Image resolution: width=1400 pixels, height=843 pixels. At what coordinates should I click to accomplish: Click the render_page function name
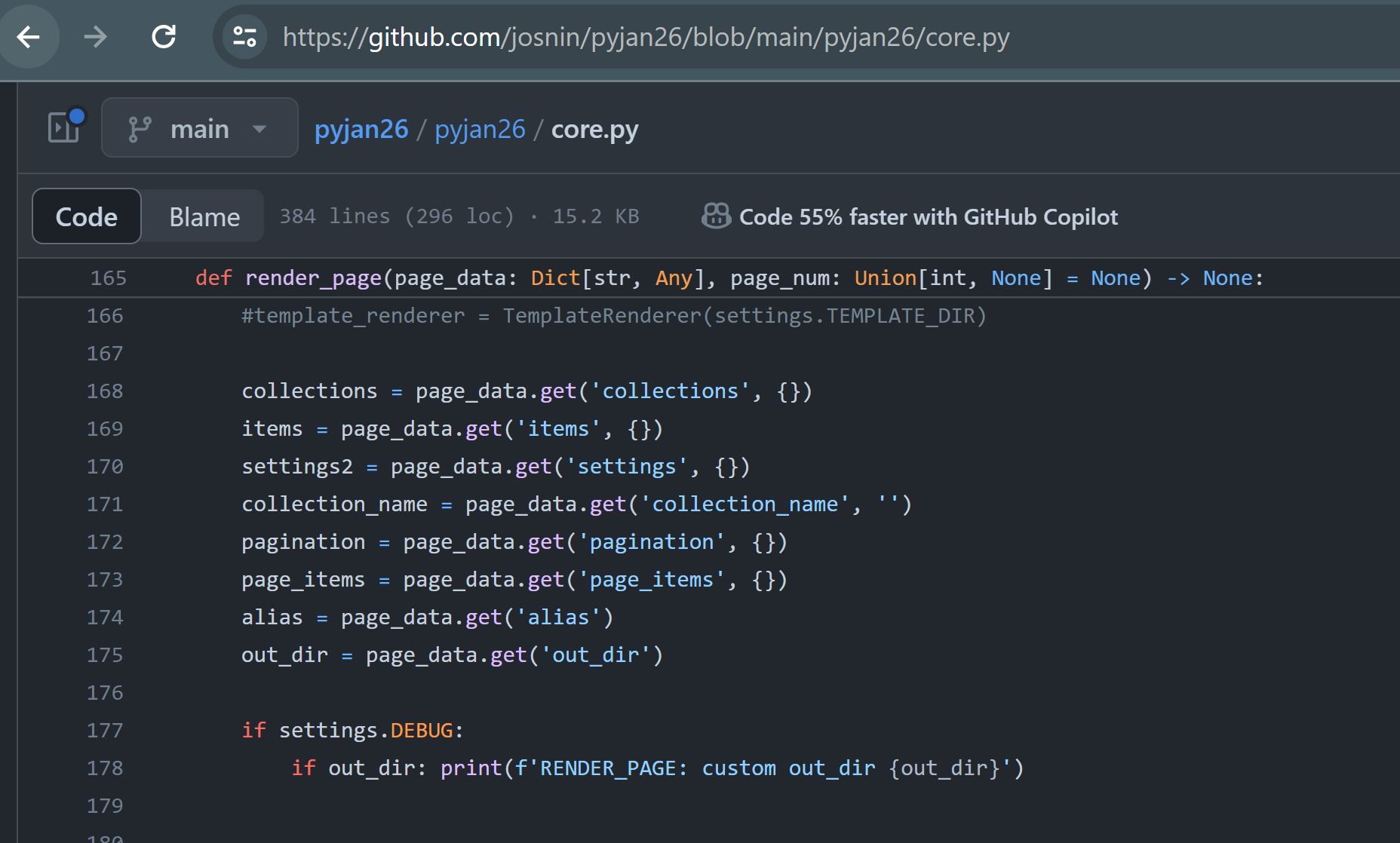pos(313,278)
